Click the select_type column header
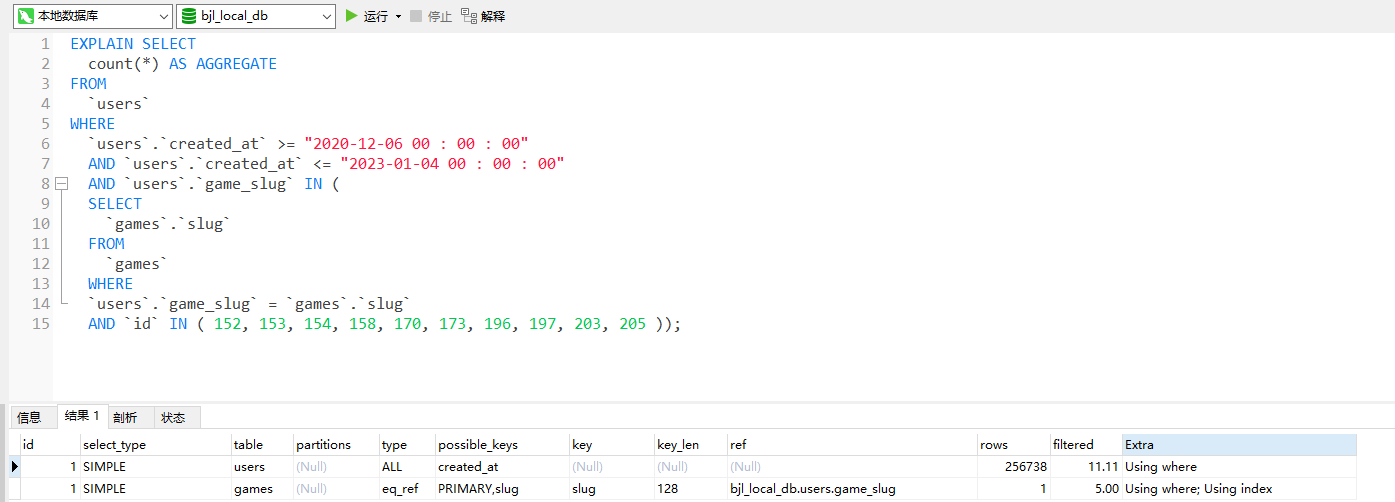The width and height of the screenshot is (1395, 502). click(155, 444)
